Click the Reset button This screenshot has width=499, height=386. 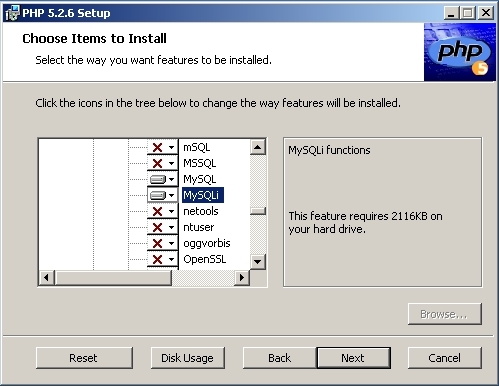point(84,358)
